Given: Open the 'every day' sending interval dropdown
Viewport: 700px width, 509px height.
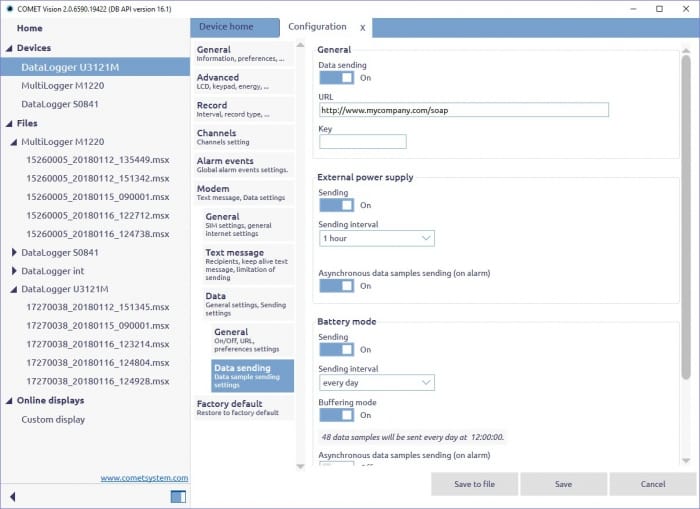Looking at the screenshot, I should point(377,382).
